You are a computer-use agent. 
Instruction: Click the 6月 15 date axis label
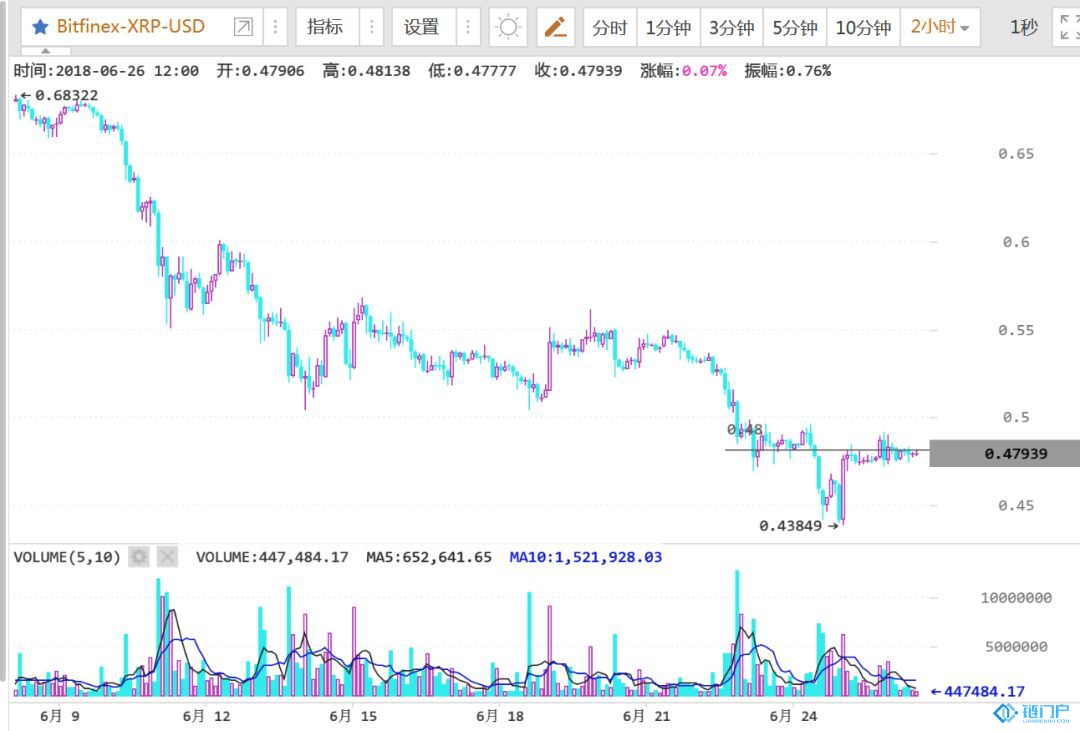pos(353,716)
